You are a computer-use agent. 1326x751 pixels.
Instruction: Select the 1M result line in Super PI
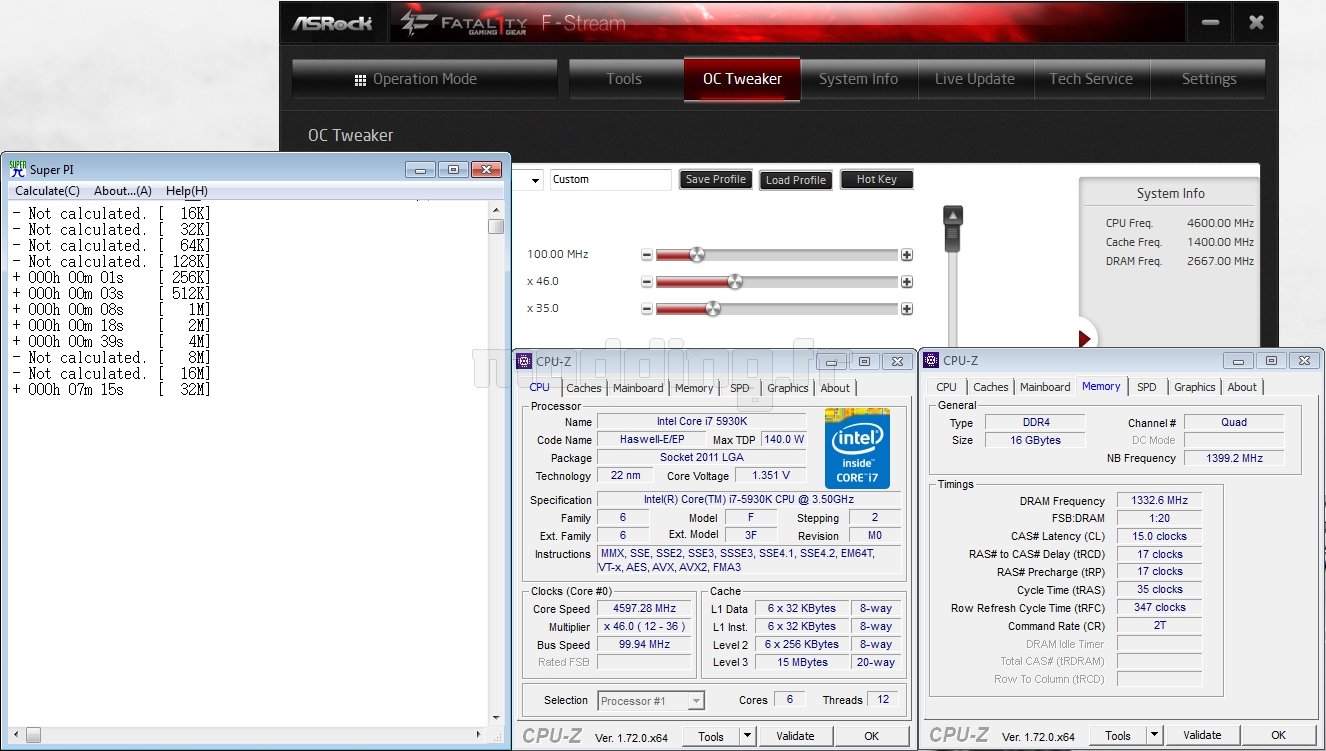[x=111, y=310]
